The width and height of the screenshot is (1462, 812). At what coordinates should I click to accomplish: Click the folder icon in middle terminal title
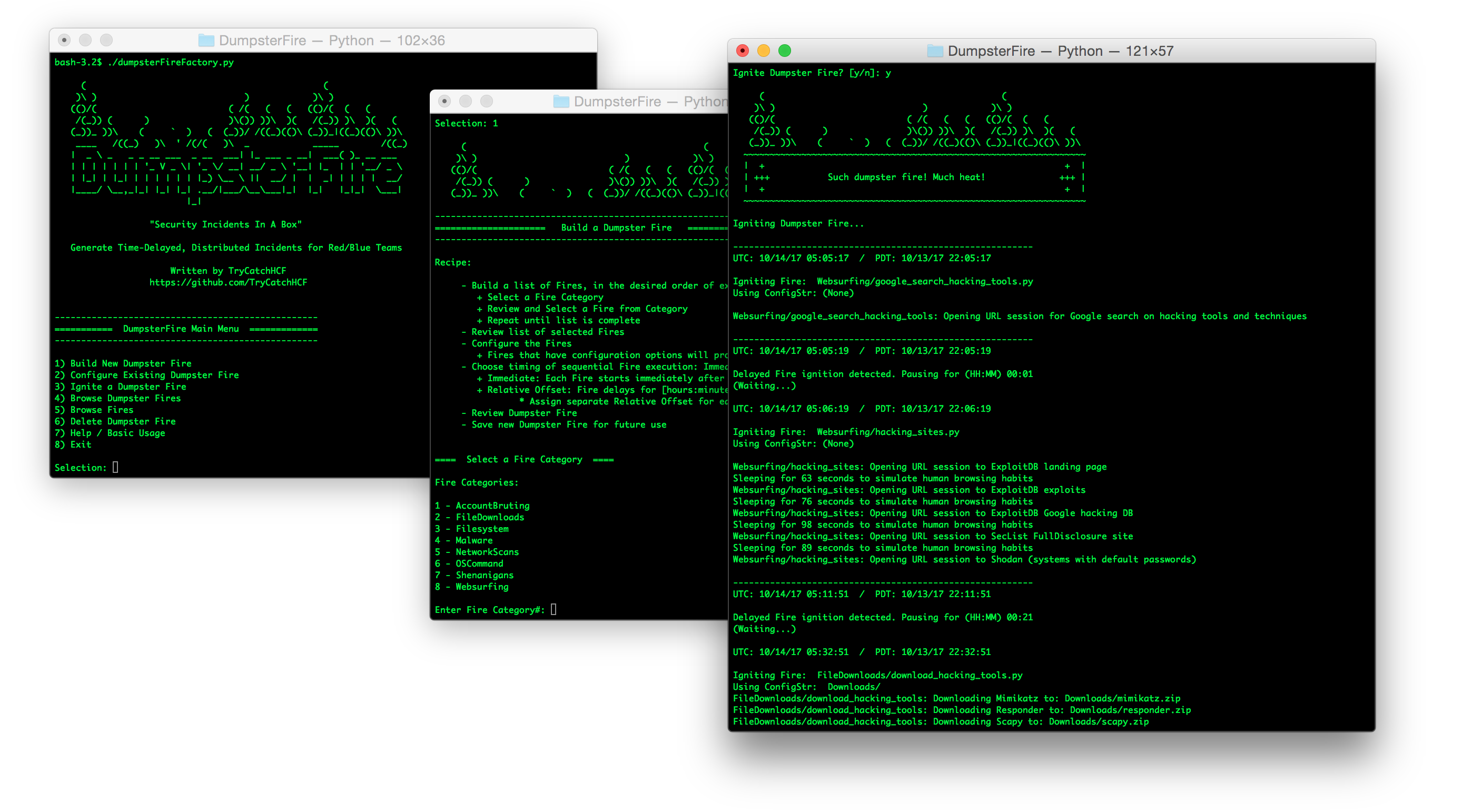(x=561, y=102)
